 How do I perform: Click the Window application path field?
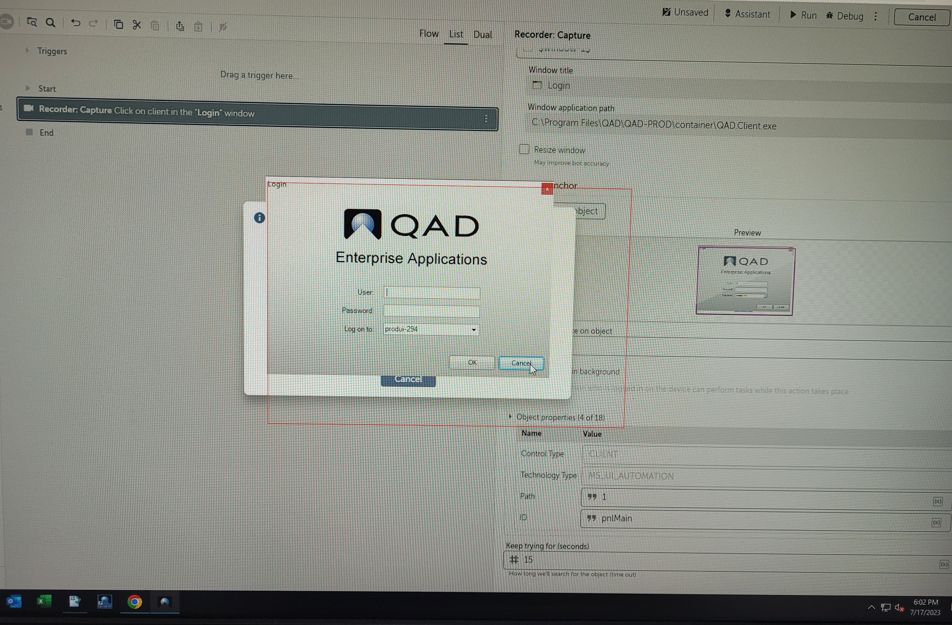(x=738, y=126)
